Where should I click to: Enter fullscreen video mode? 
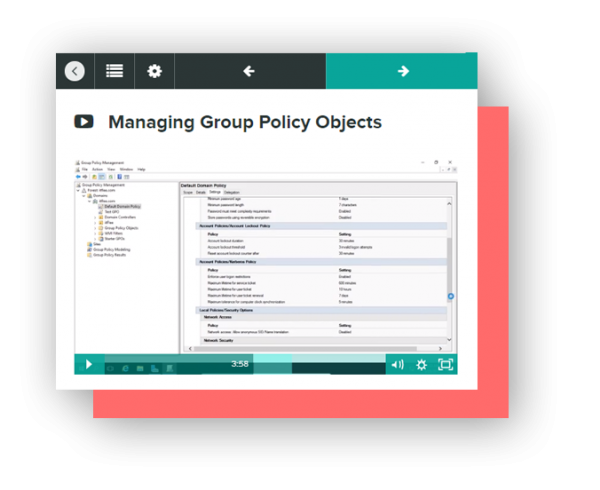(x=446, y=365)
